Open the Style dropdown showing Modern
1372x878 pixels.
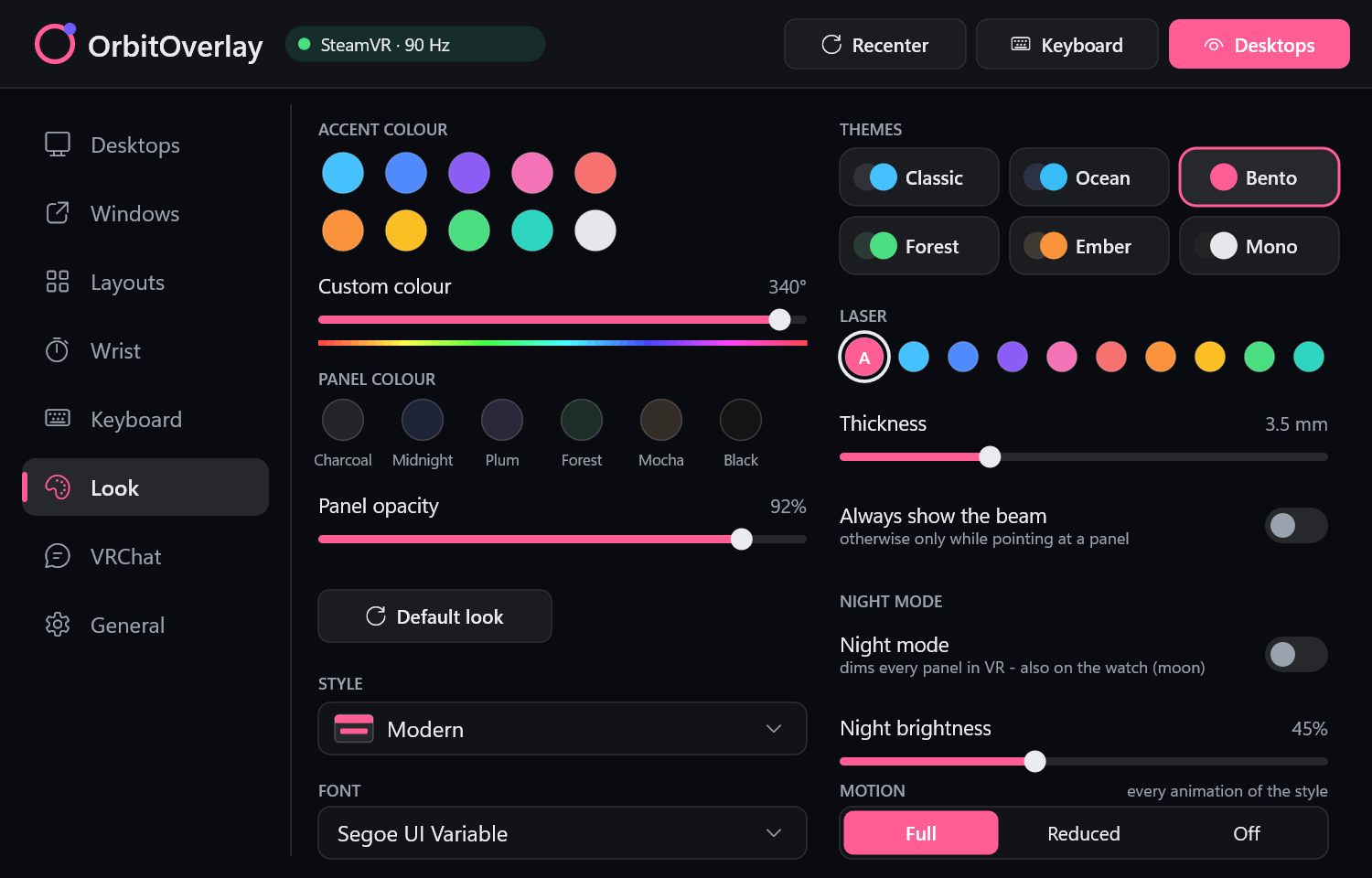pyautogui.click(x=563, y=729)
